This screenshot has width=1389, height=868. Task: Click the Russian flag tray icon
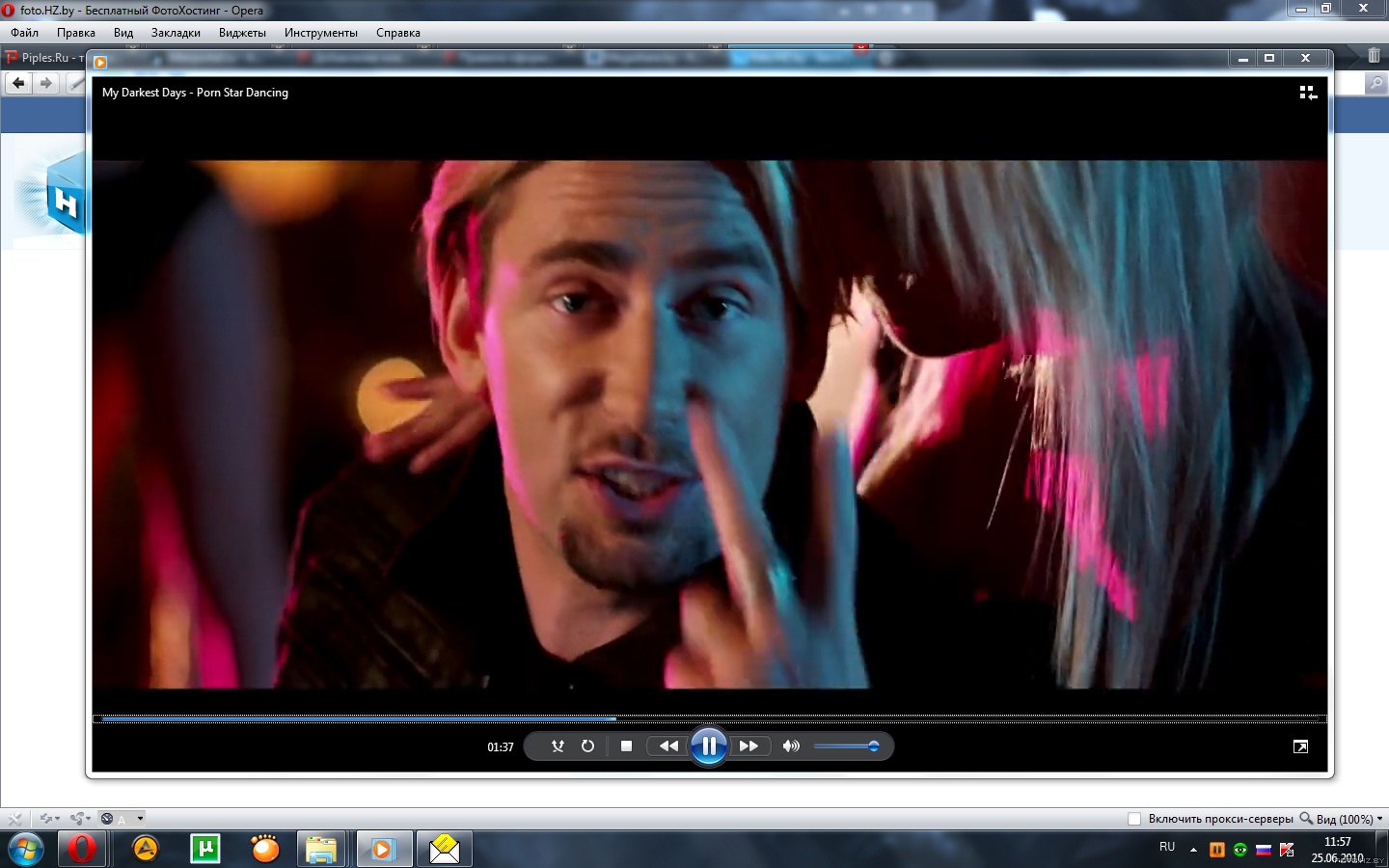[1263, 850]
